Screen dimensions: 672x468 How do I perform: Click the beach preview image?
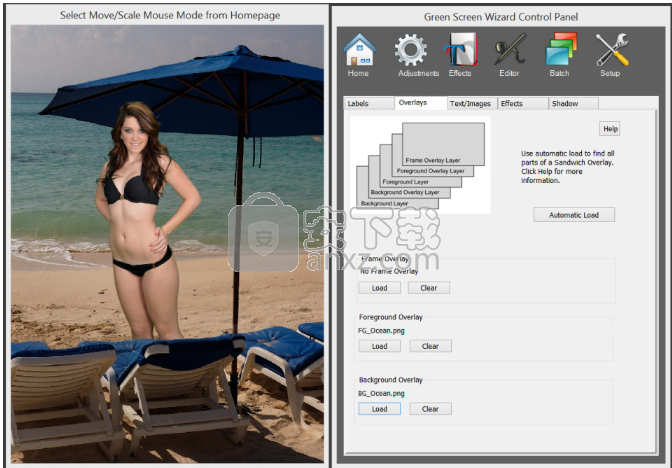click(167, 243)
